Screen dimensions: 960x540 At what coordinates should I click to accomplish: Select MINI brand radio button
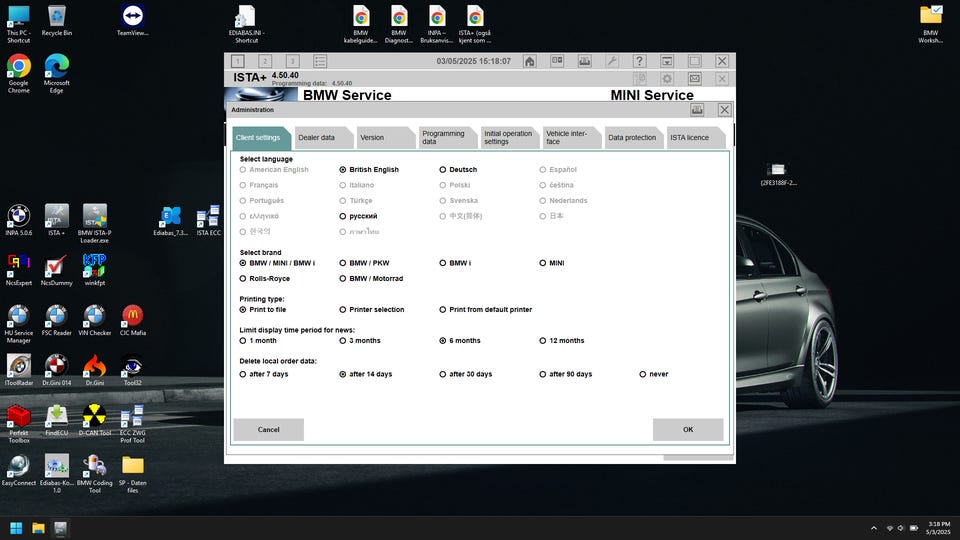point(542,263)
